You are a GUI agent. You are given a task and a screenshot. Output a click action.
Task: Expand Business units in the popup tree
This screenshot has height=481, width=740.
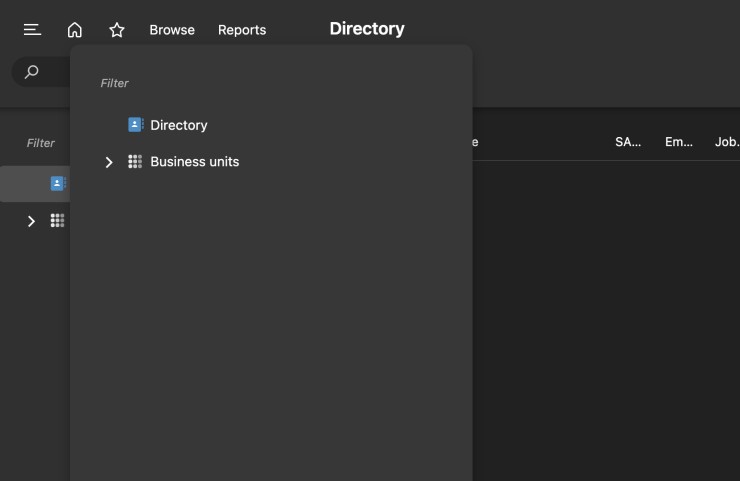coord(109,162)
